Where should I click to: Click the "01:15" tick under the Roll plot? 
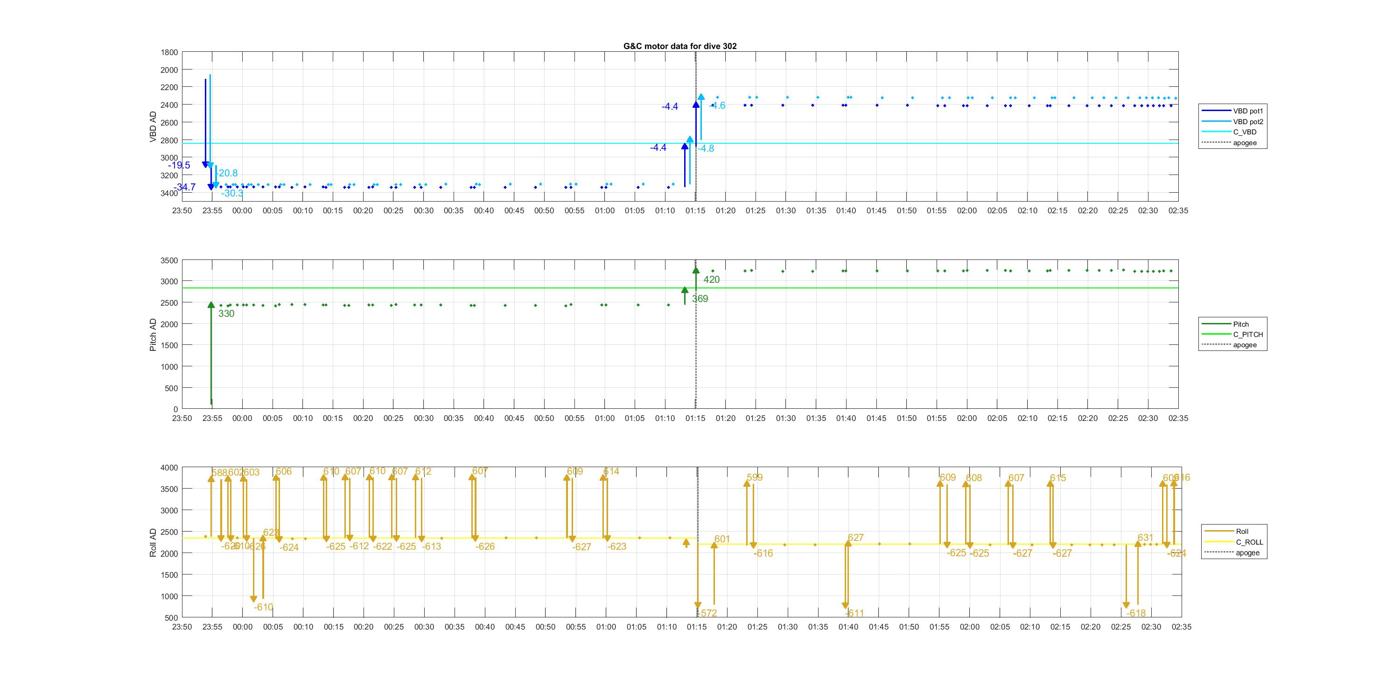tap(696, 627)
